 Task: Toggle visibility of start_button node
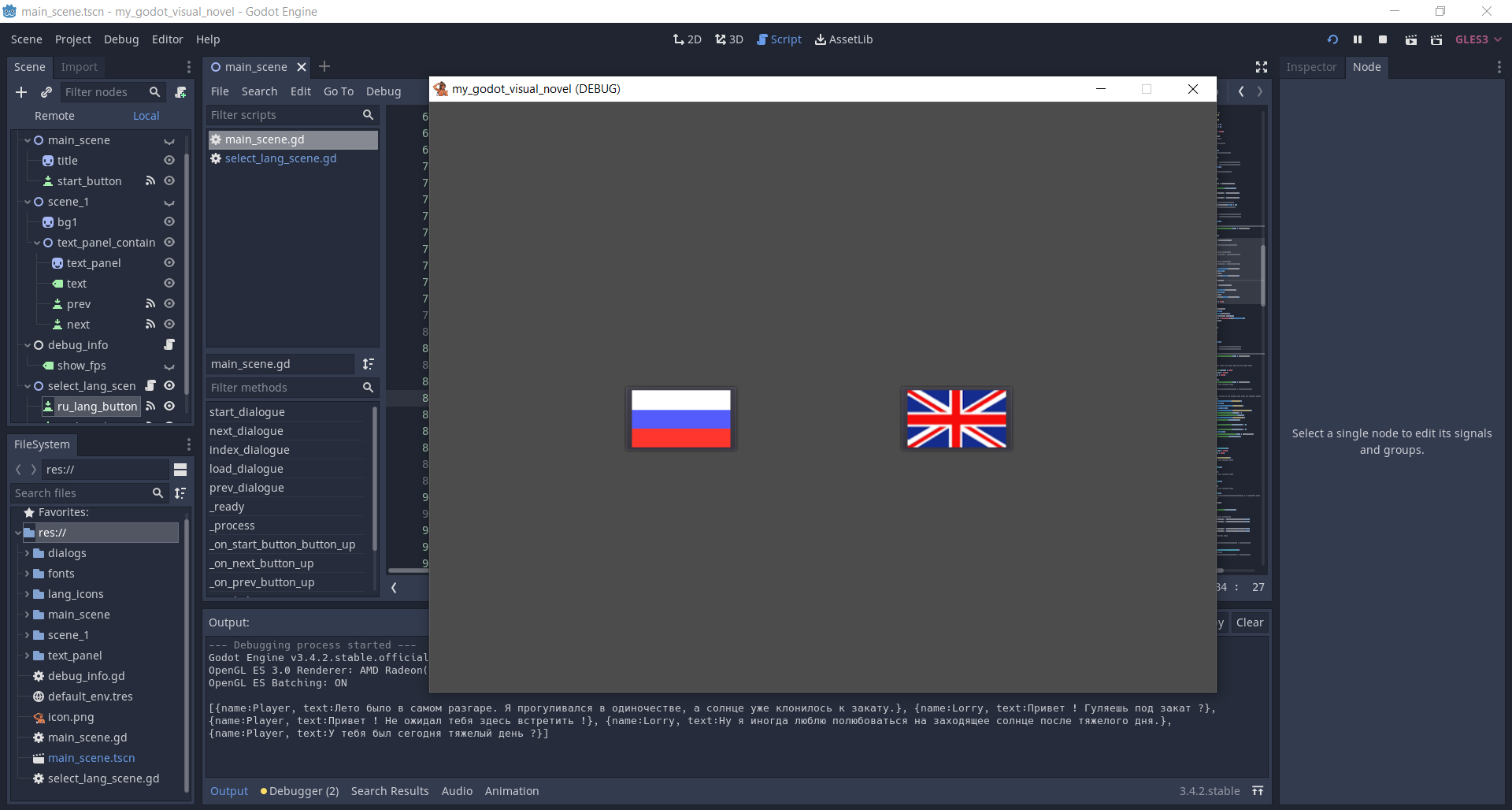pyautogui.click(x=169, y=181)
